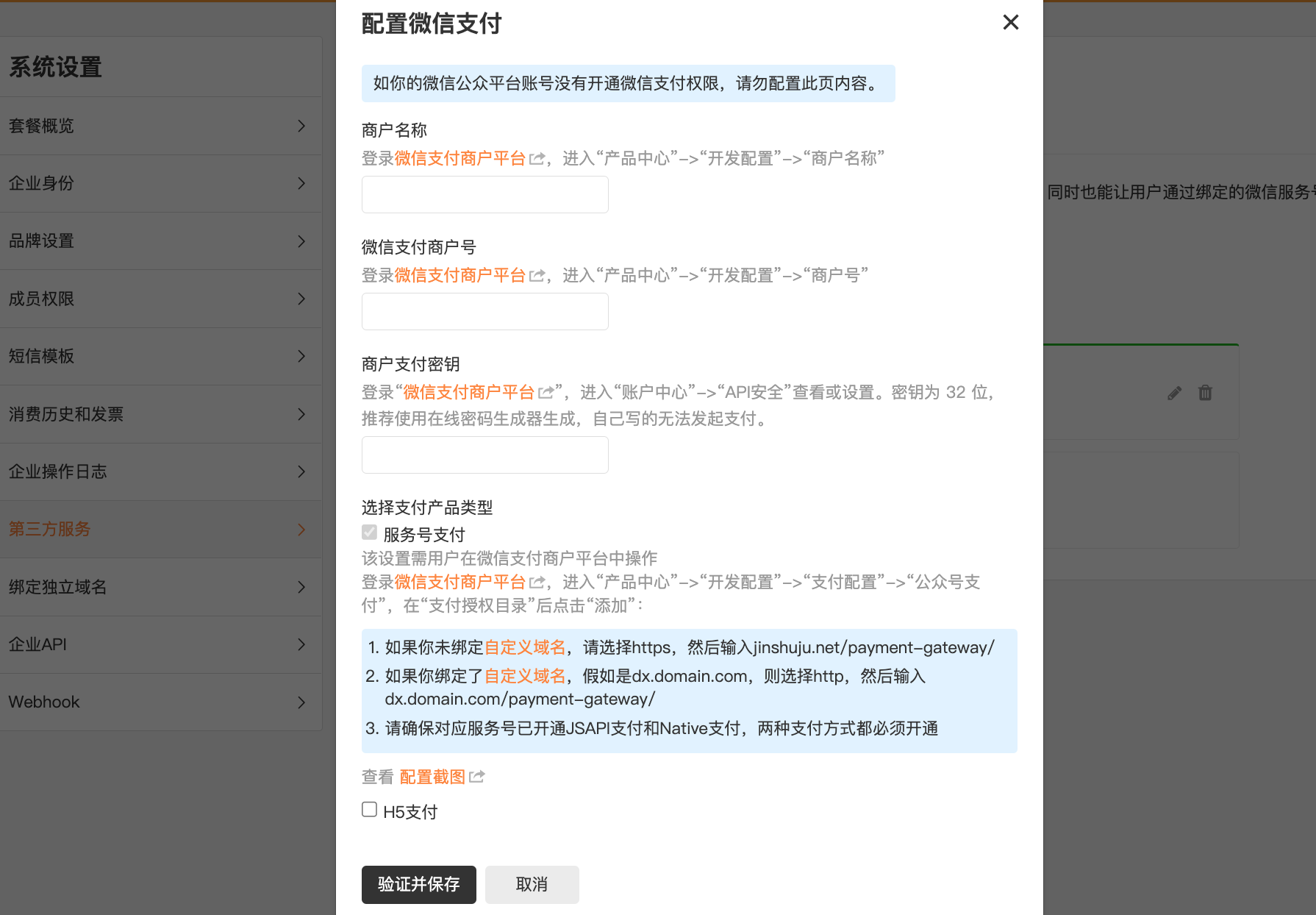Open 品牌设置 in settings sidebar
The height and width of the screenshot is (915, 1316).
[161, 241]
